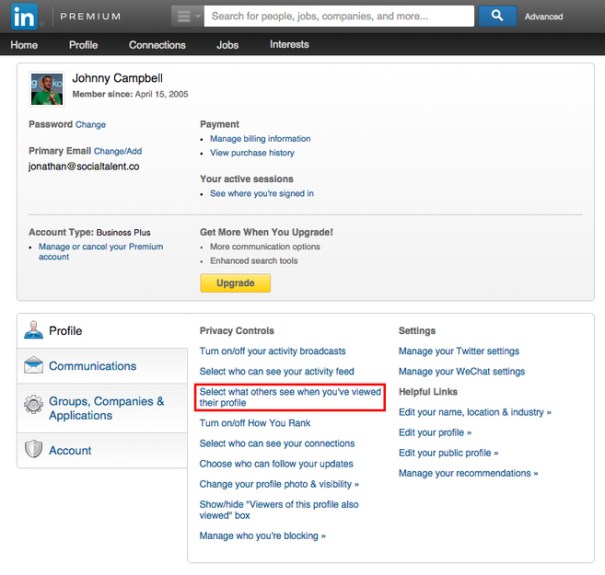Click the LinkedIn logo icon
Screen dimensions: 605x575
tap(24, 16)
